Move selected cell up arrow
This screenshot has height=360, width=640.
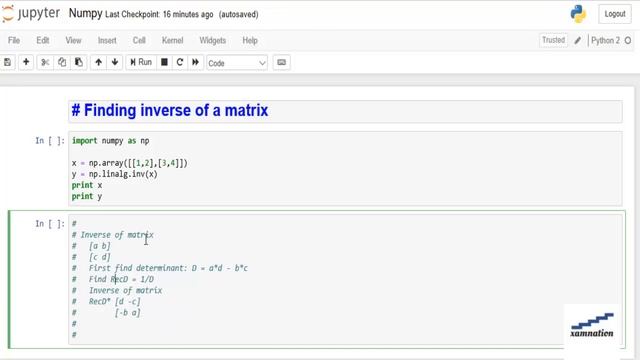(x=98, y=62)
